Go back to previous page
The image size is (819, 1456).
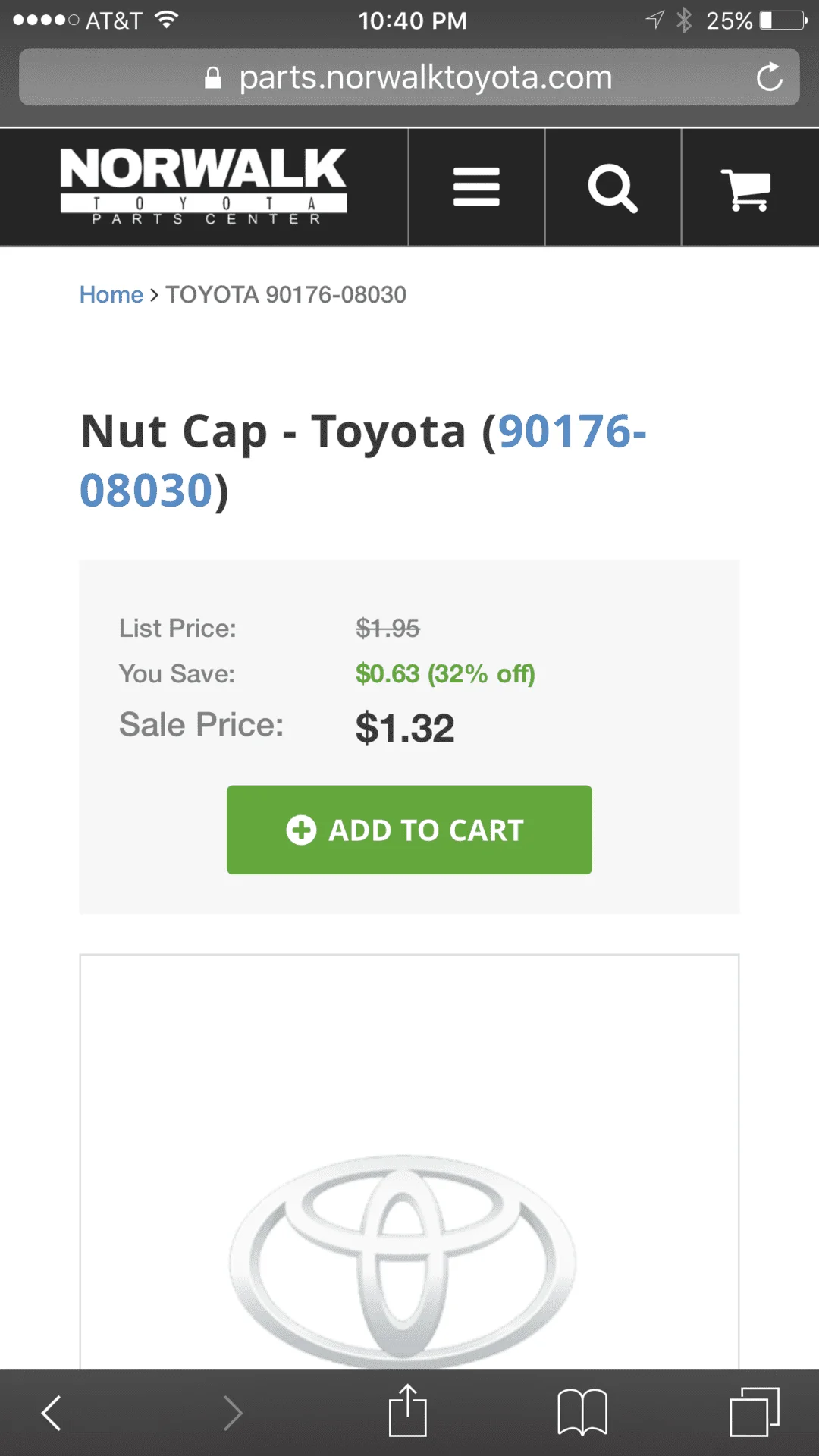click(52, 1412)
